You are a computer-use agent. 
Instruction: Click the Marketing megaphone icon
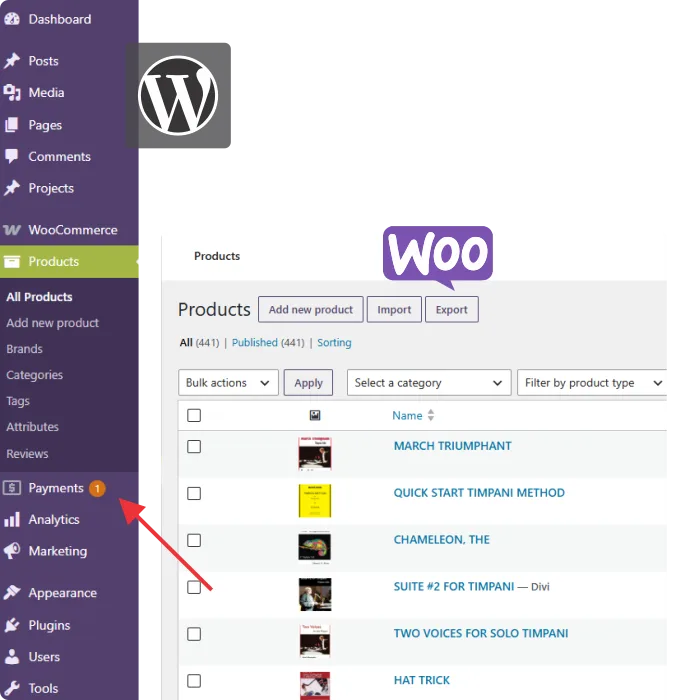pos(12,551)
